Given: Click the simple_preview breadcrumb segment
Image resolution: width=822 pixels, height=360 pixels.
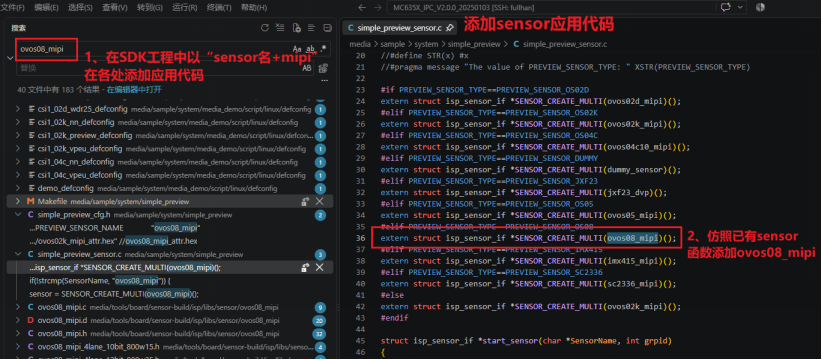Looking at the screenshot, I should coord(474,45).
